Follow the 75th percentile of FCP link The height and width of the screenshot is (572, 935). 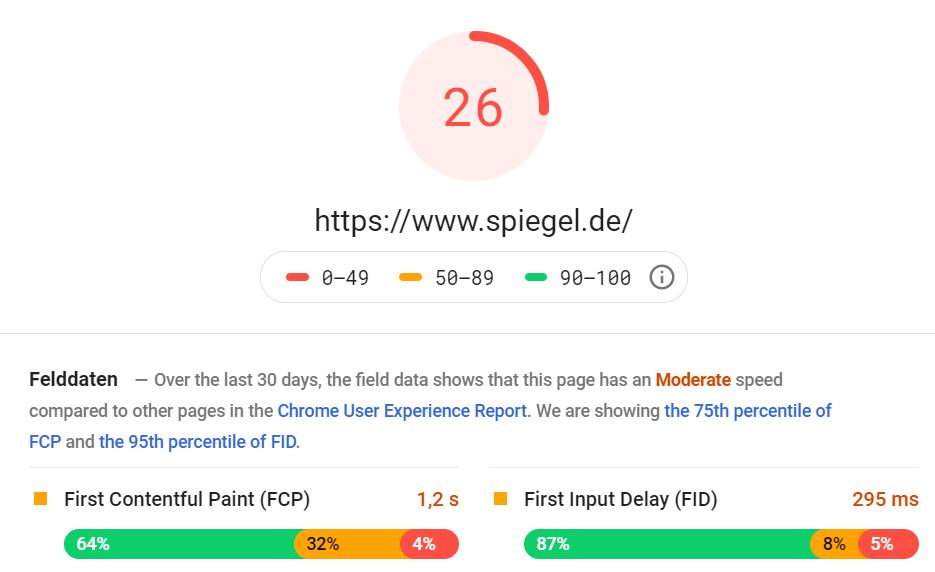coord(430,426)
